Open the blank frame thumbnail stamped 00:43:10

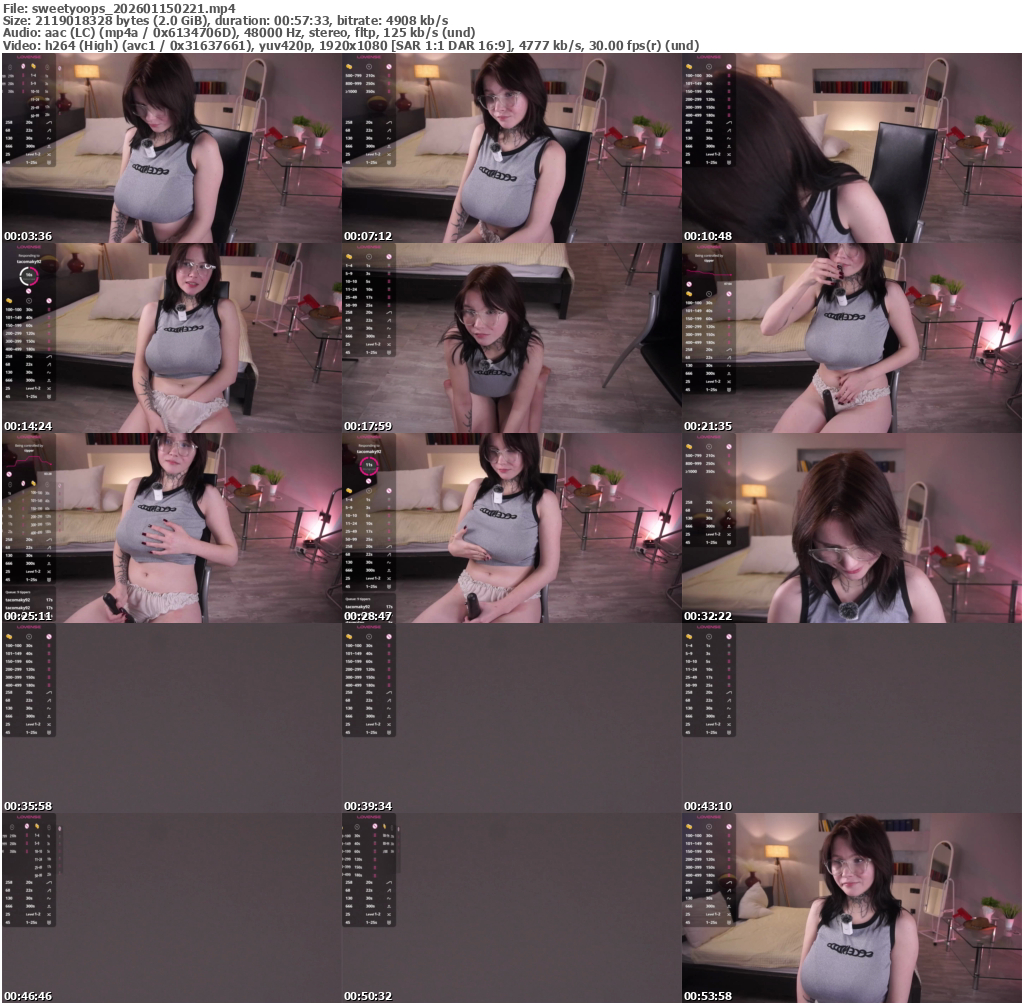(852, 718)
